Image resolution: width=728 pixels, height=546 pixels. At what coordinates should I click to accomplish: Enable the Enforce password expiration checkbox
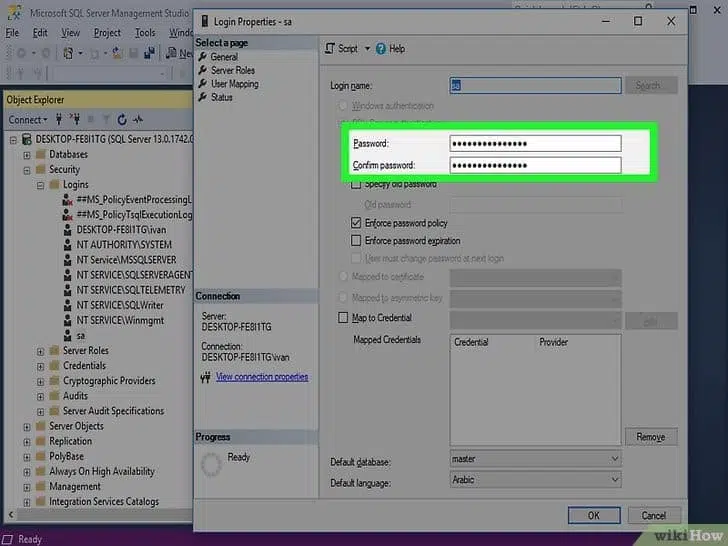pos(356,241)
